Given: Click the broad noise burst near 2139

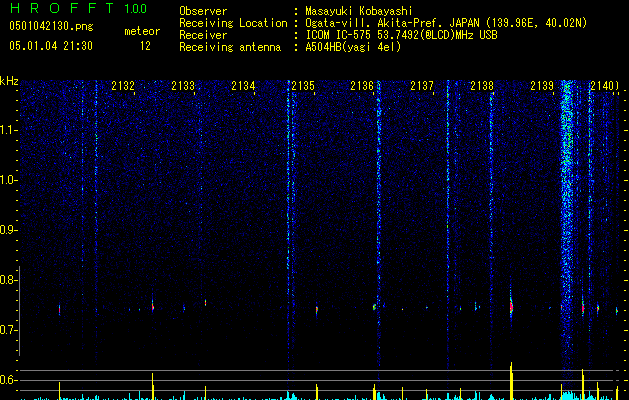Looking at the screenshot, I should point(567,229).
